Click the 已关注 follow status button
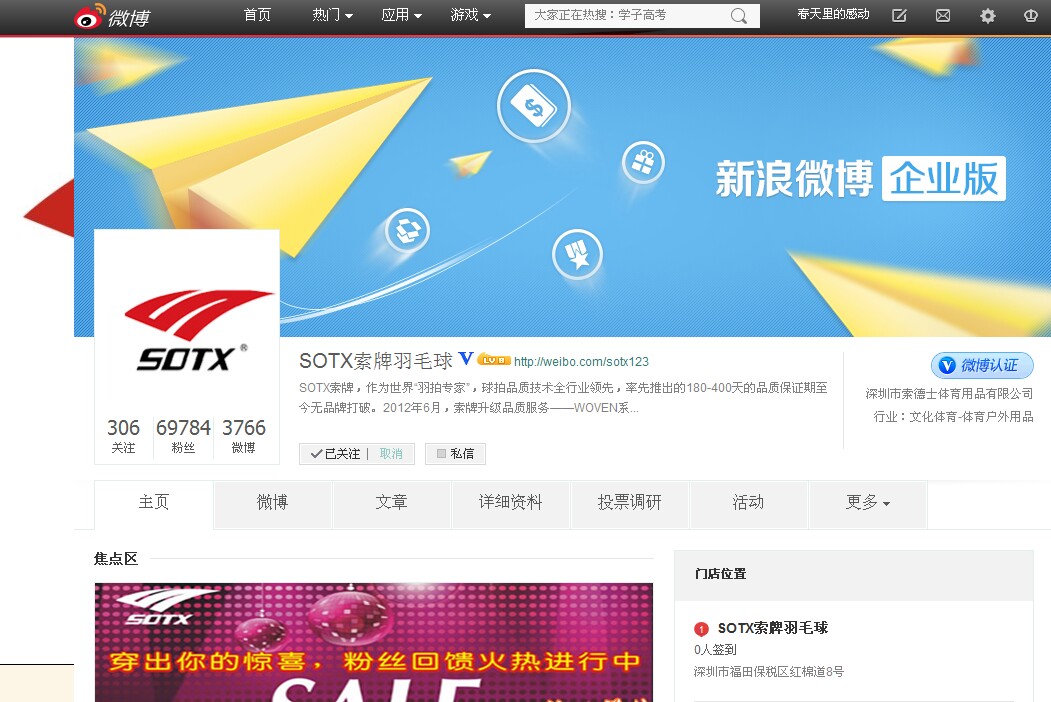This screenshot has height=702, width=1051. [335, 454]
